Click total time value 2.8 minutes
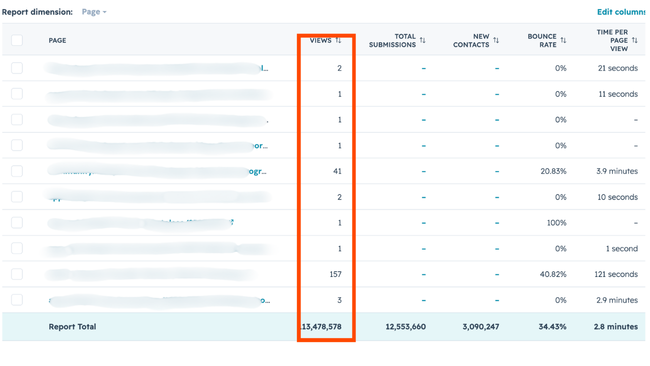The image size is (650, 366). click(x=616, y=327)
